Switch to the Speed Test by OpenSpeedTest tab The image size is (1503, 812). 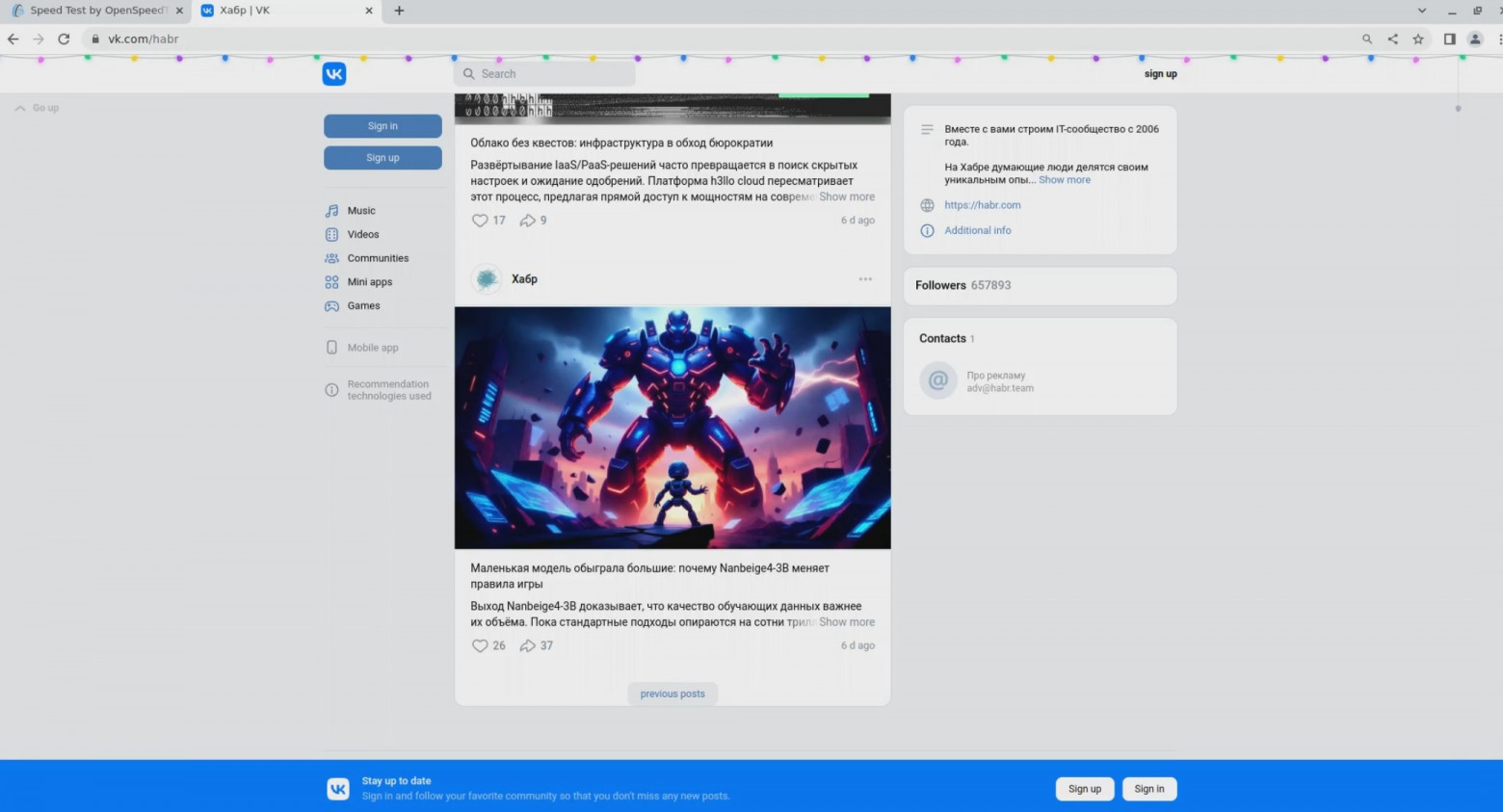pos(97,11)
